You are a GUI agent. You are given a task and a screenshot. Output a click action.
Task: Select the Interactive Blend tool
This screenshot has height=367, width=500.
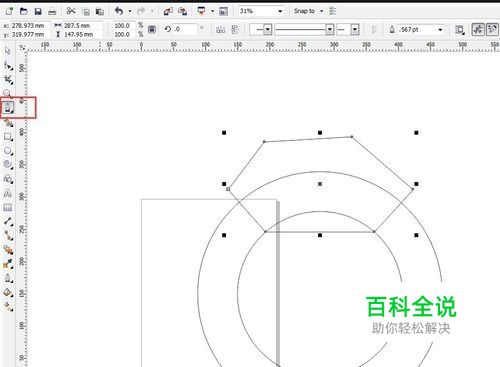click(x=8, y=249)
